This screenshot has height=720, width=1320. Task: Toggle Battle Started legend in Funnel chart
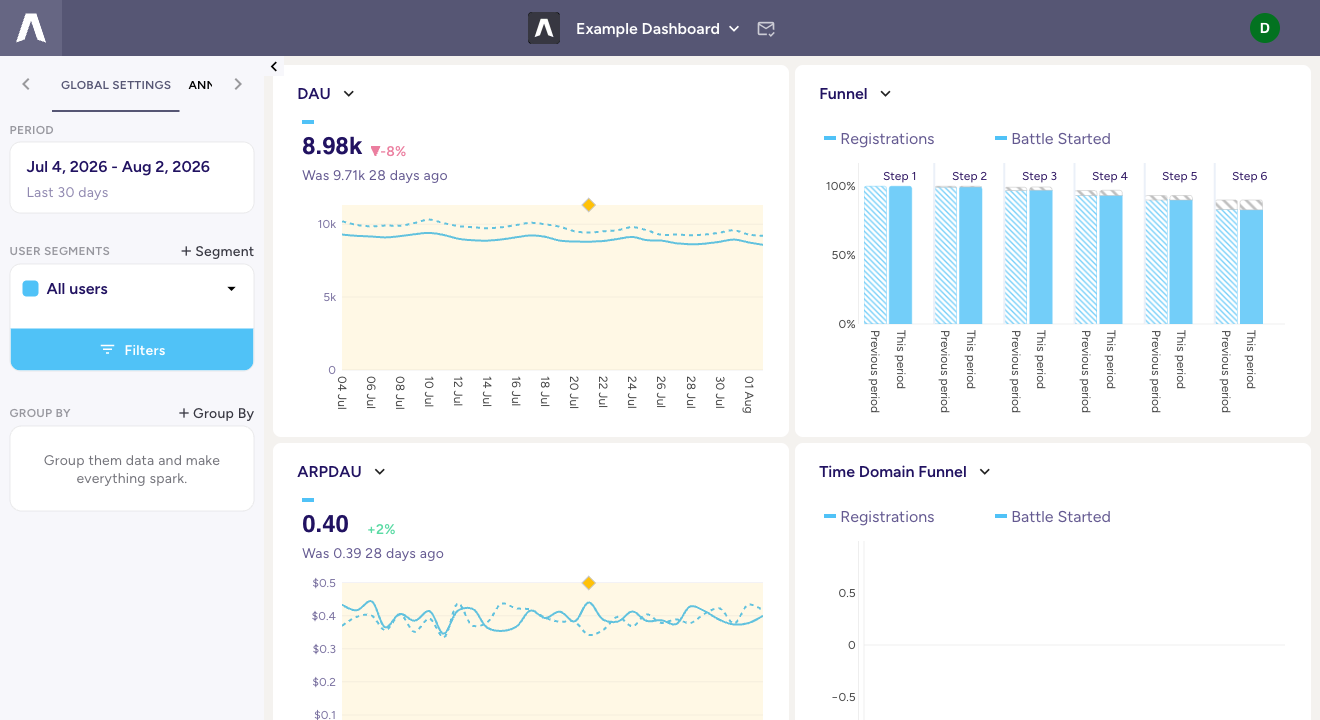[1053, 139]
